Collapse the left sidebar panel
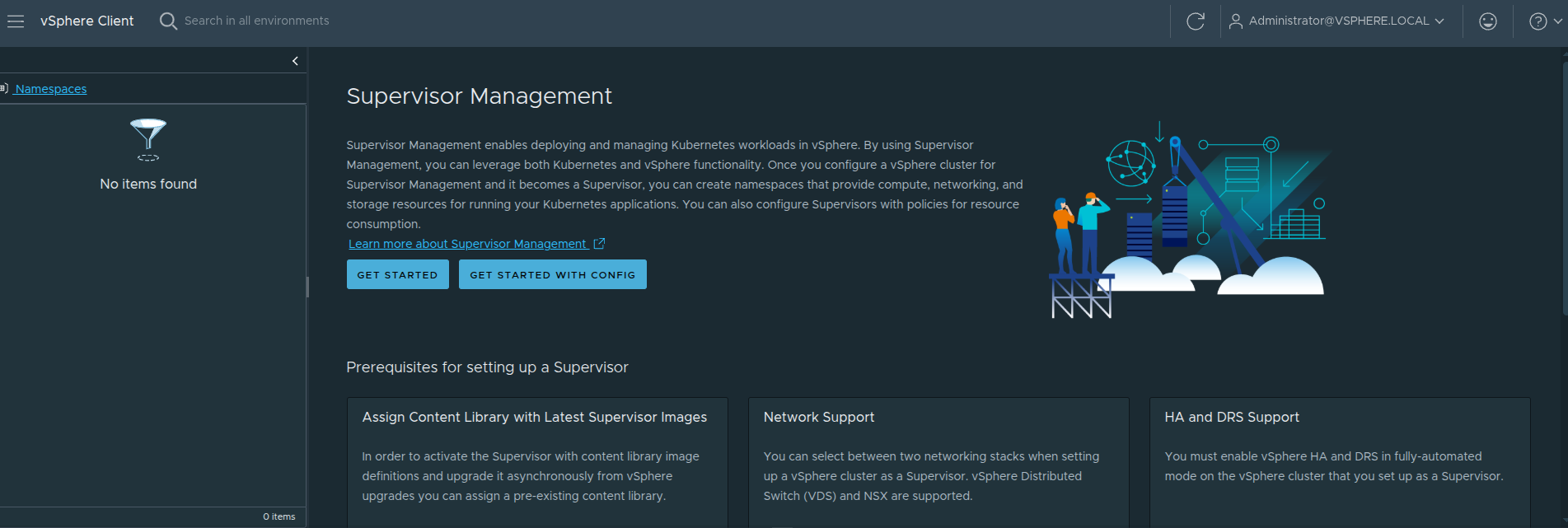 295,61
